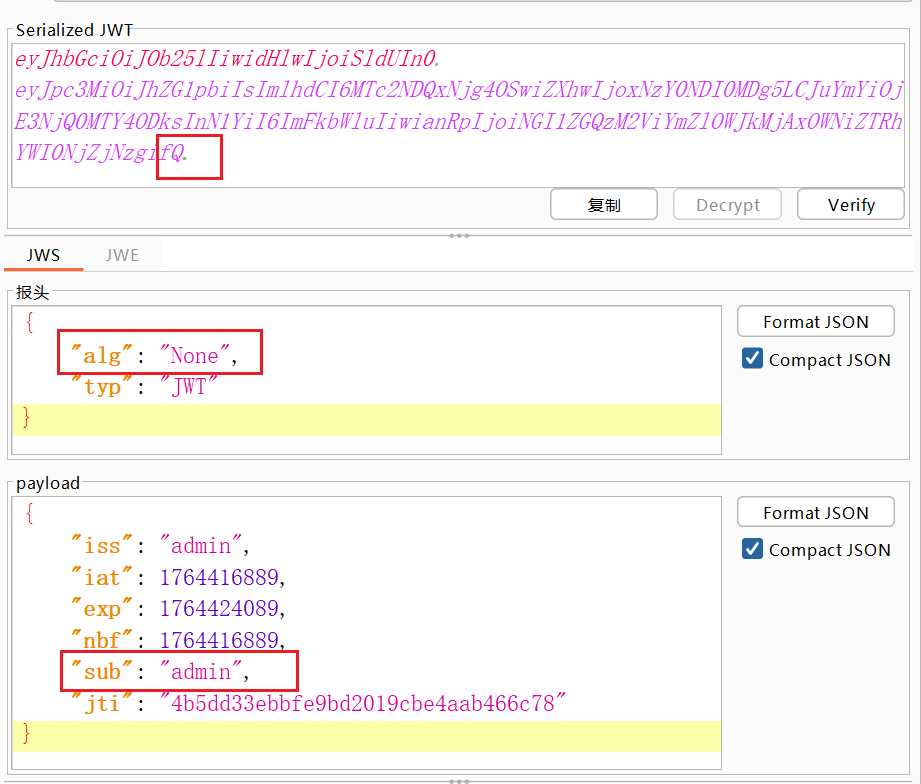Click the splitter handle below the payload panel

tap(459, 780)
